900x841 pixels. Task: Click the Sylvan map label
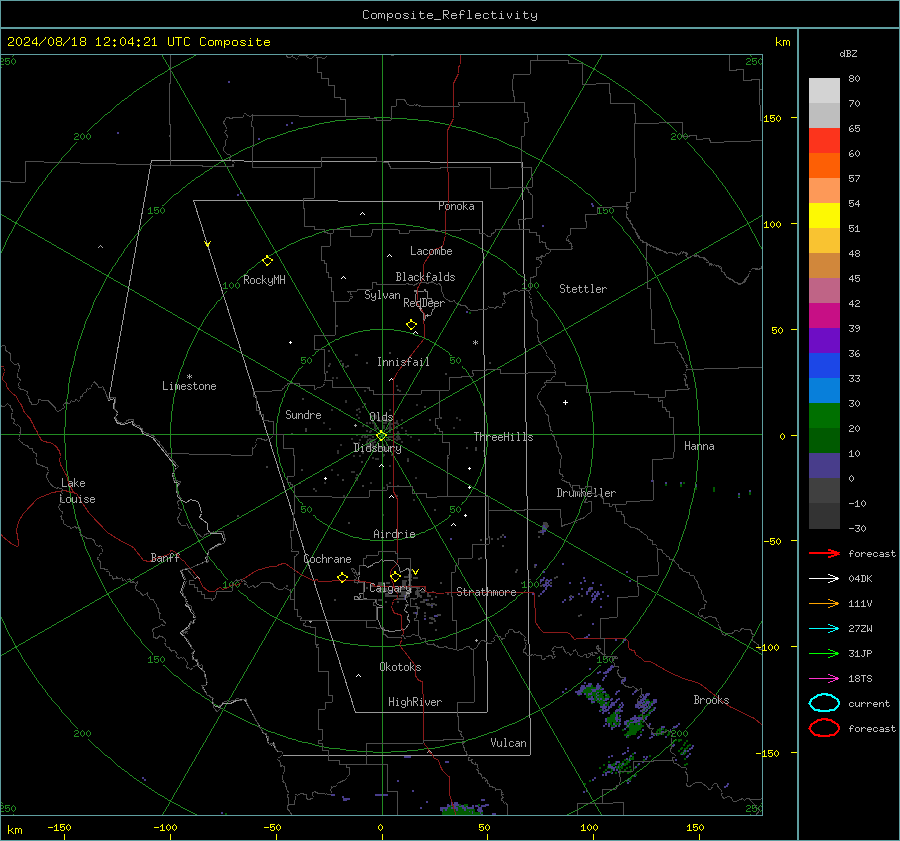coord(382,295)
